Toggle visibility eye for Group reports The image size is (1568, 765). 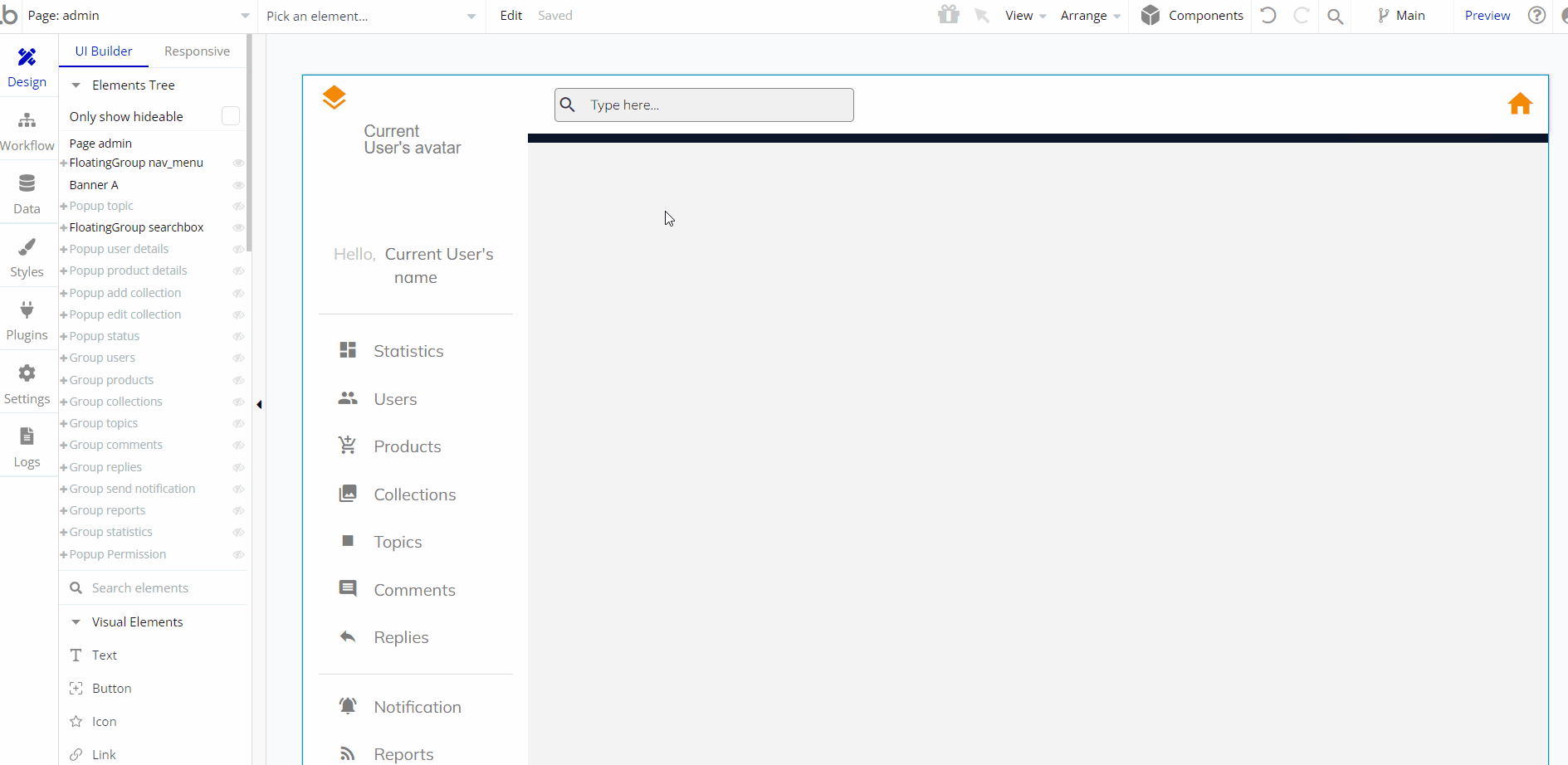pyautogui.click(x=238, y=510)
